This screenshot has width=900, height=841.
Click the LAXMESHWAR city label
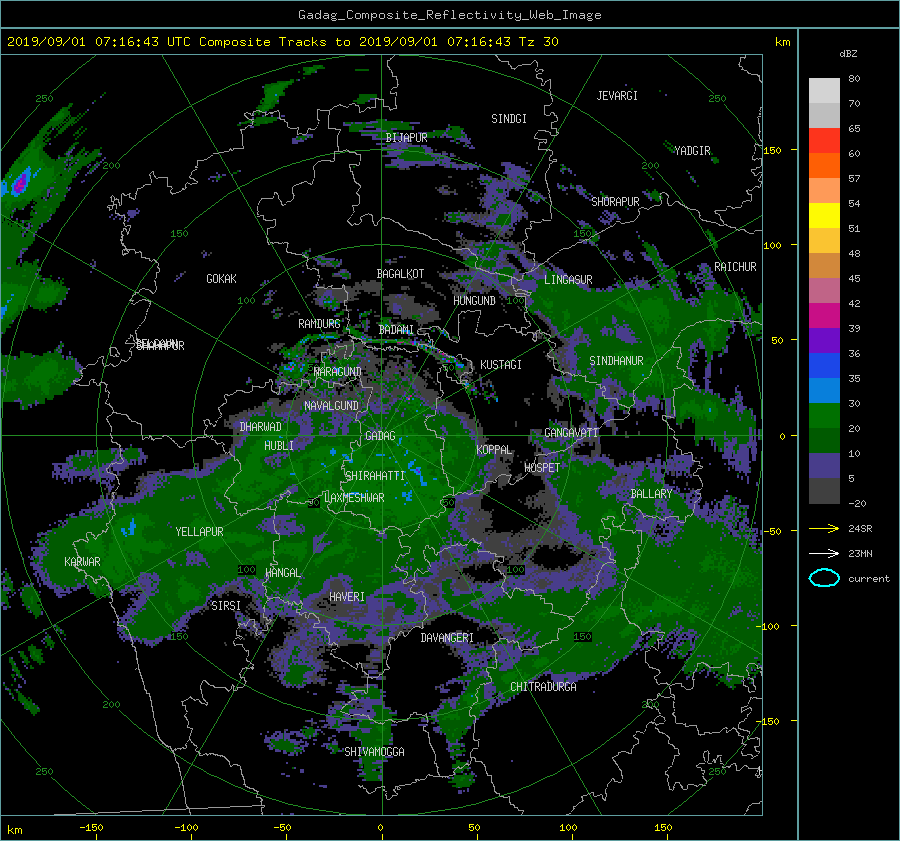(354, 498)
